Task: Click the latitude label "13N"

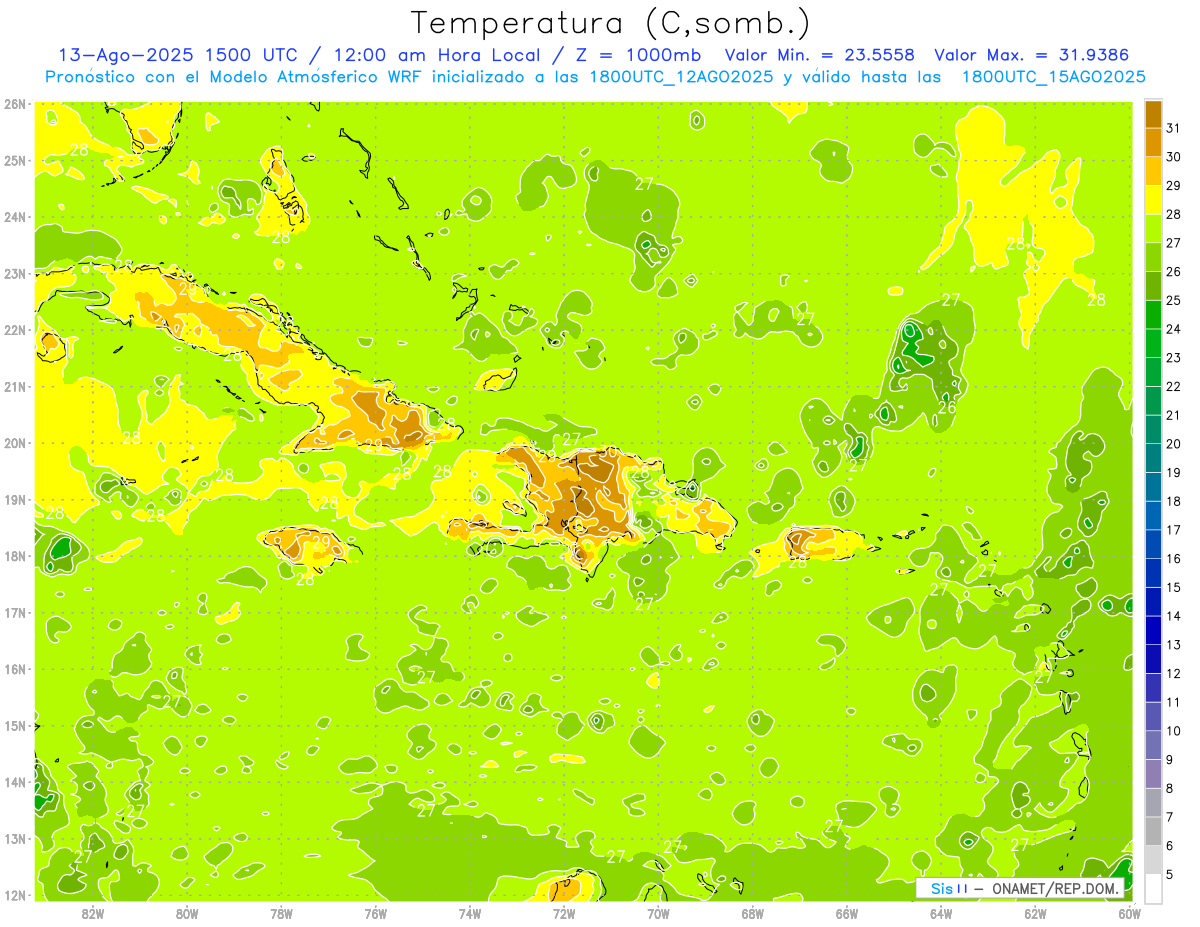Action: coord(15,838)
